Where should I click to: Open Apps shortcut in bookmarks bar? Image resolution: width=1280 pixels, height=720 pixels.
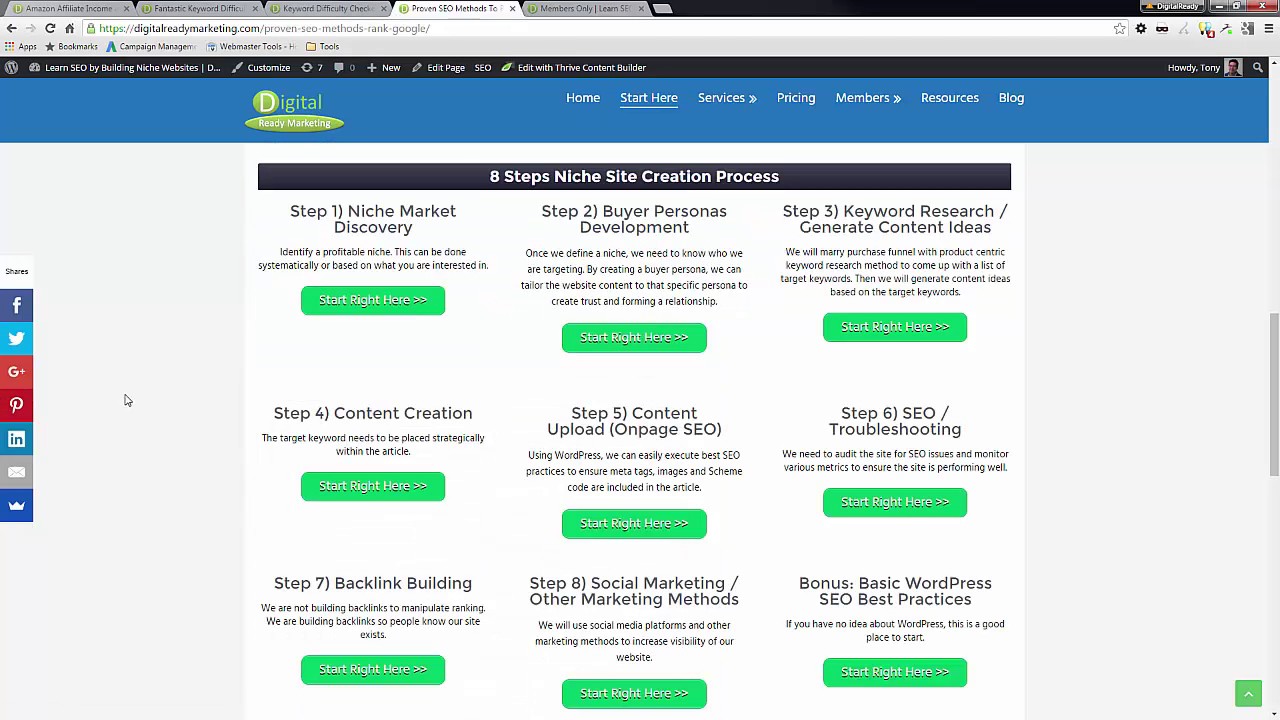(x=21, y=46)
